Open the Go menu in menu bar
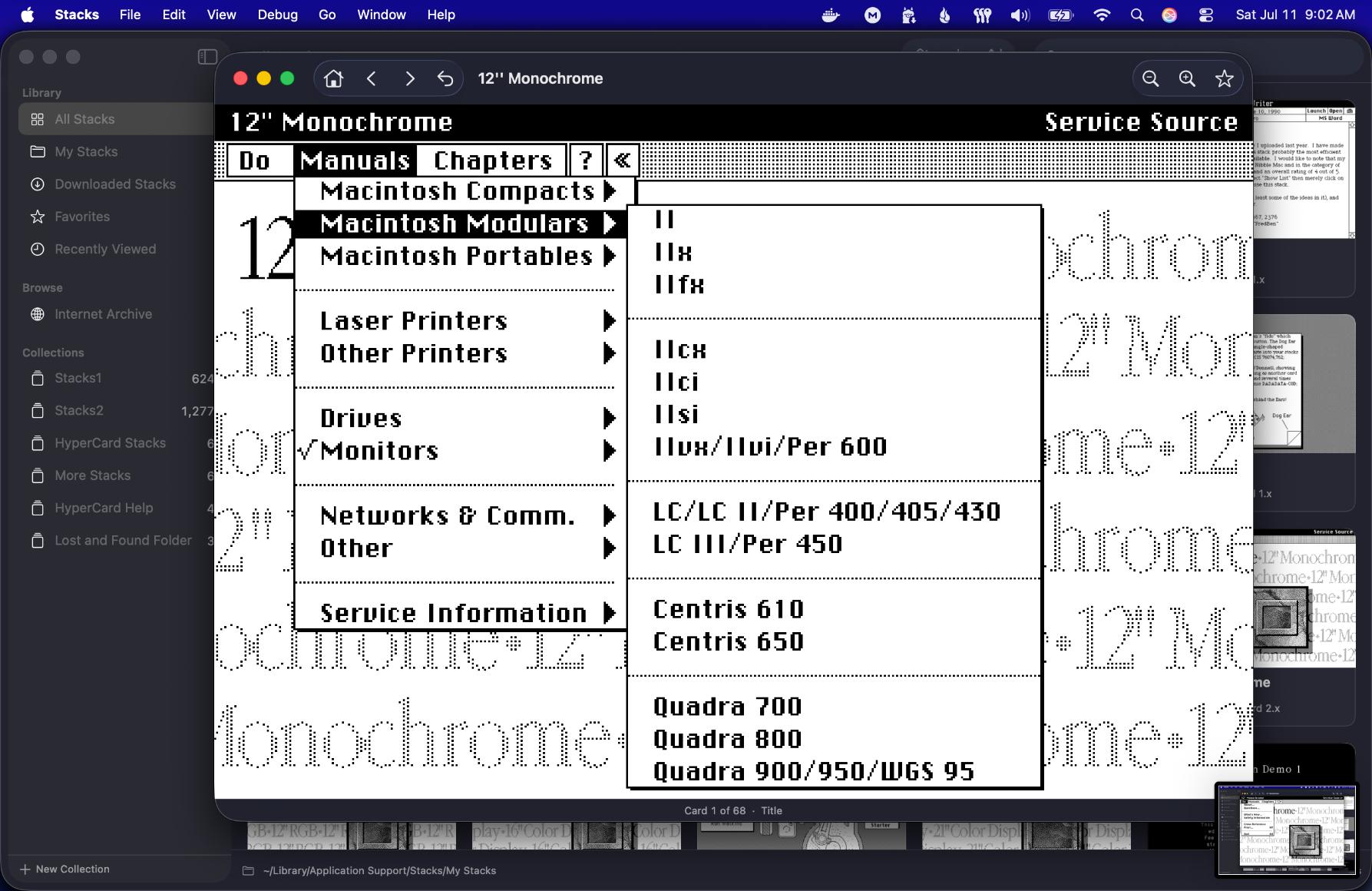 (327, 15)
